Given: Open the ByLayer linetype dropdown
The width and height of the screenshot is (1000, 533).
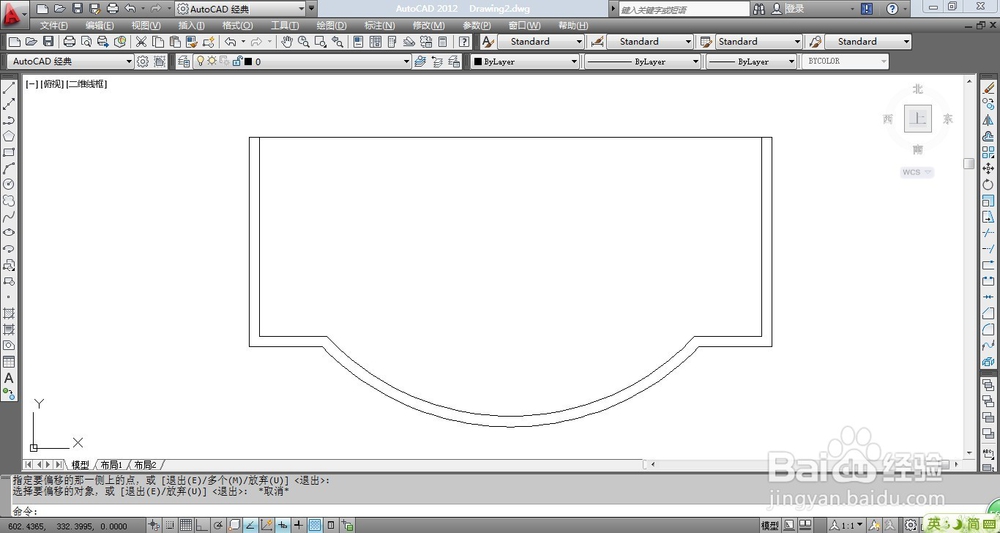Looking at the screenshot, I should (642, 61).
